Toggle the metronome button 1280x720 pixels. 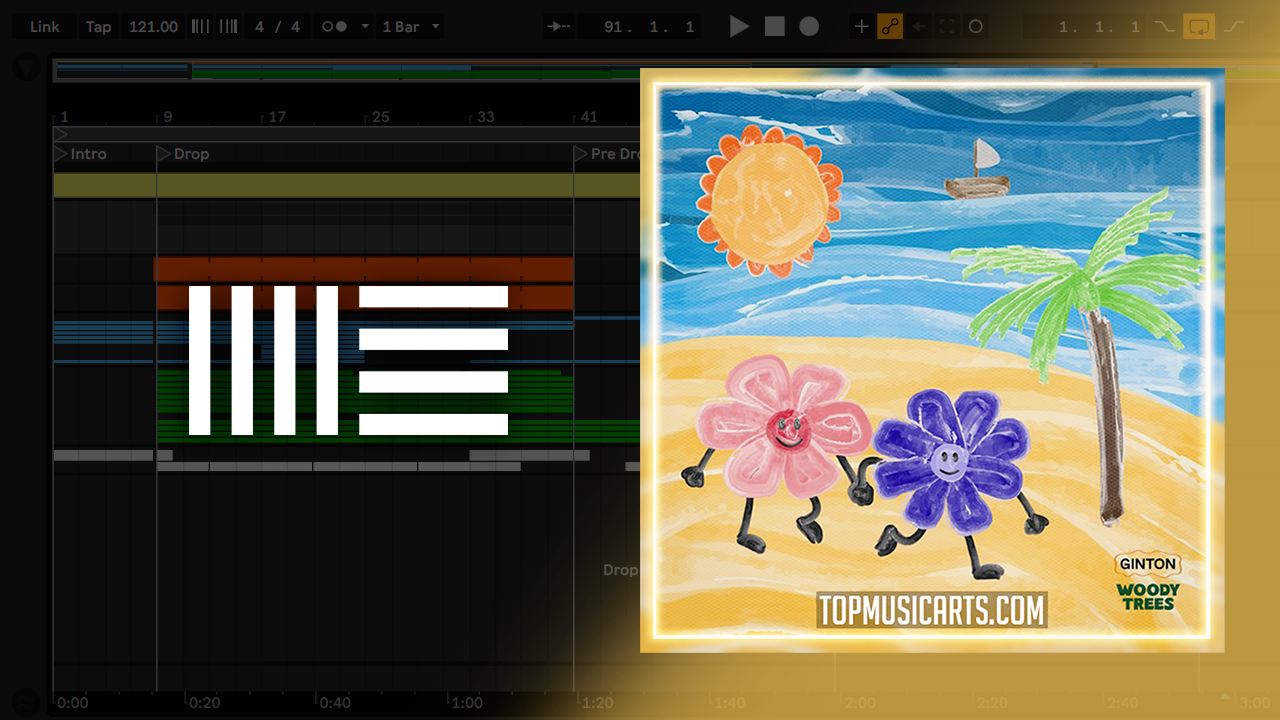point(334,27)
